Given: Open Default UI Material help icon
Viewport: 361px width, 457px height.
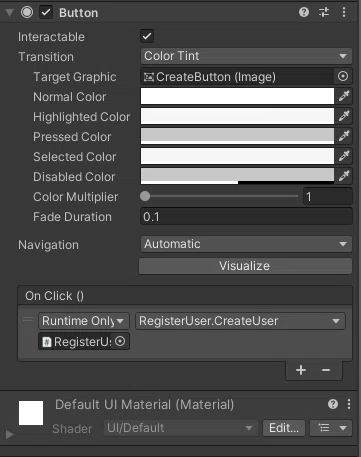Looking at the screenshot, I should tap(333, 404).
